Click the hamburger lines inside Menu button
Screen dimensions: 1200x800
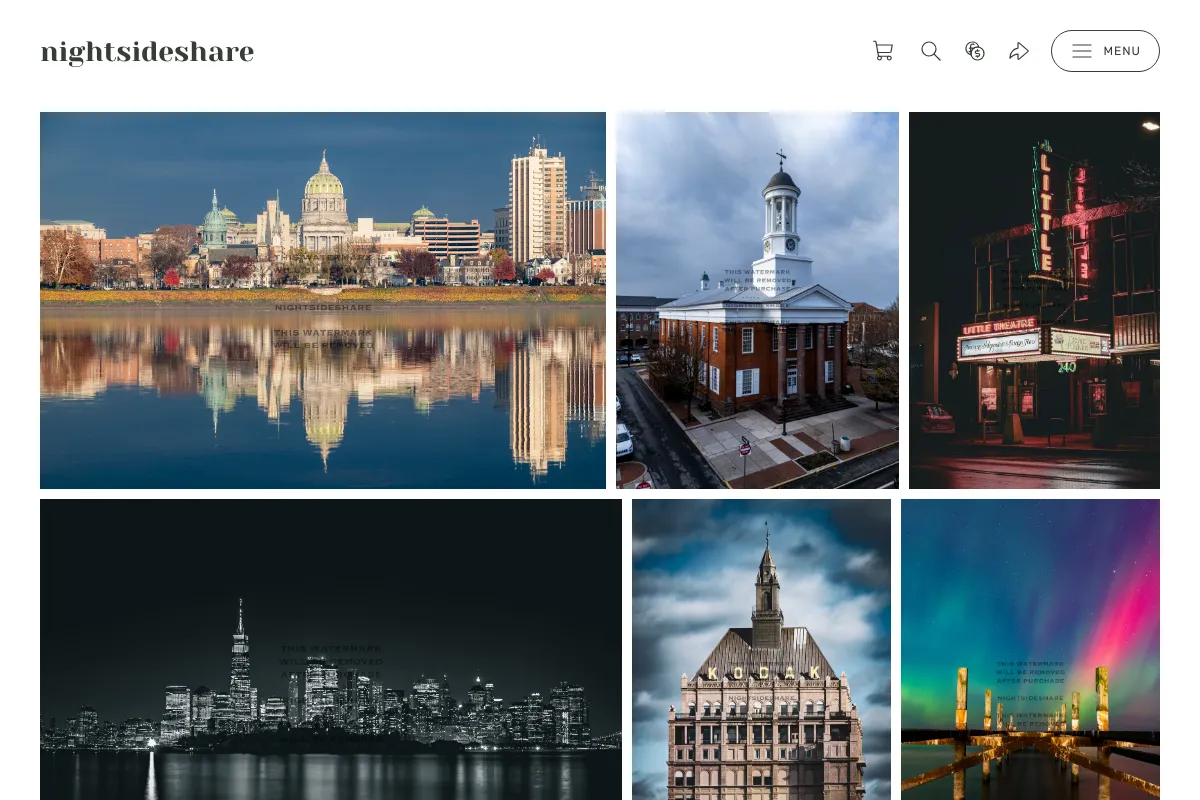point(1082,51)
